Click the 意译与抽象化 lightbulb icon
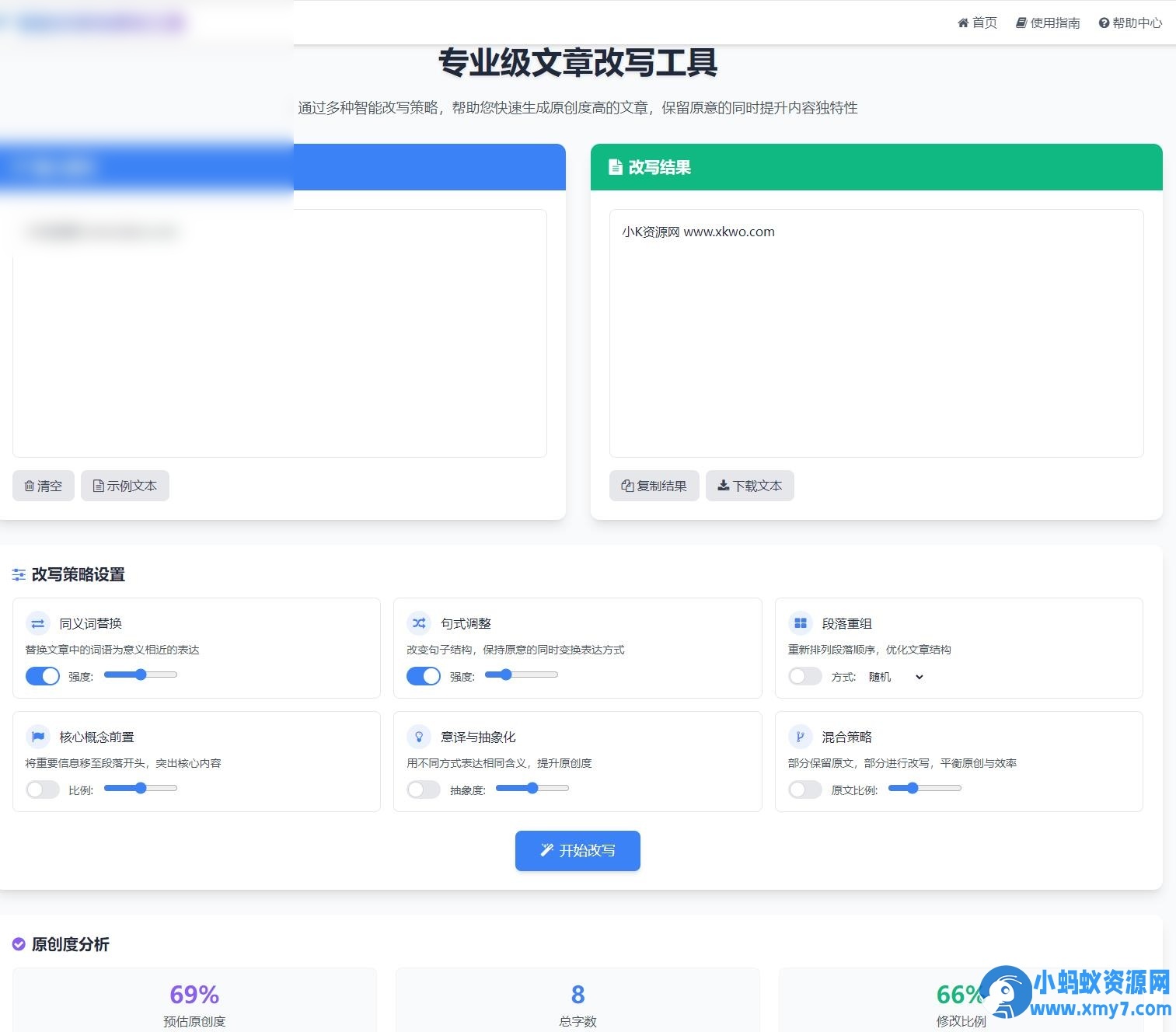Screen dimensions: 1176x1032 [419, 736]
